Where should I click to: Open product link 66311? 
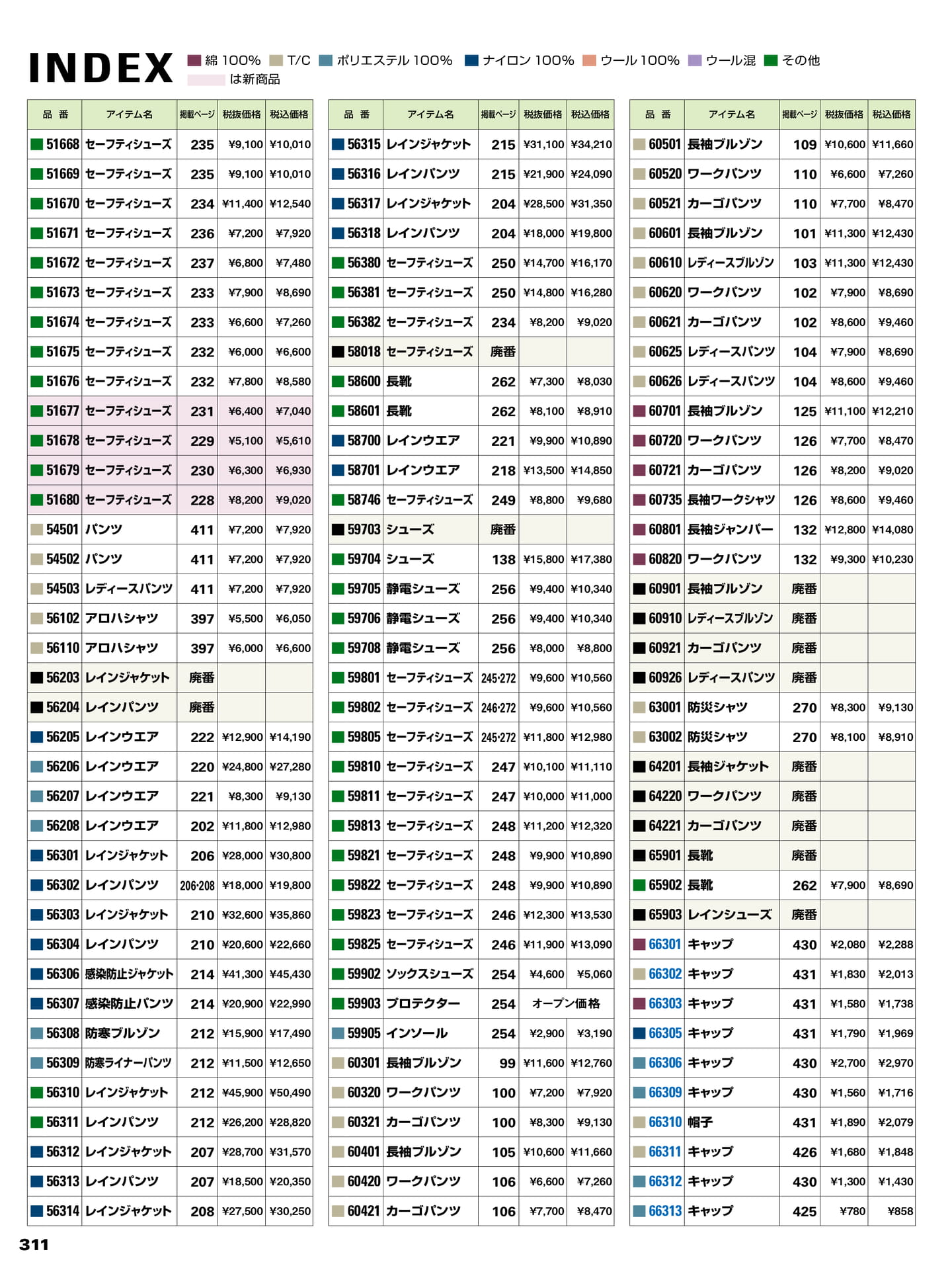pyautogui.click(x=664, y=1152)
